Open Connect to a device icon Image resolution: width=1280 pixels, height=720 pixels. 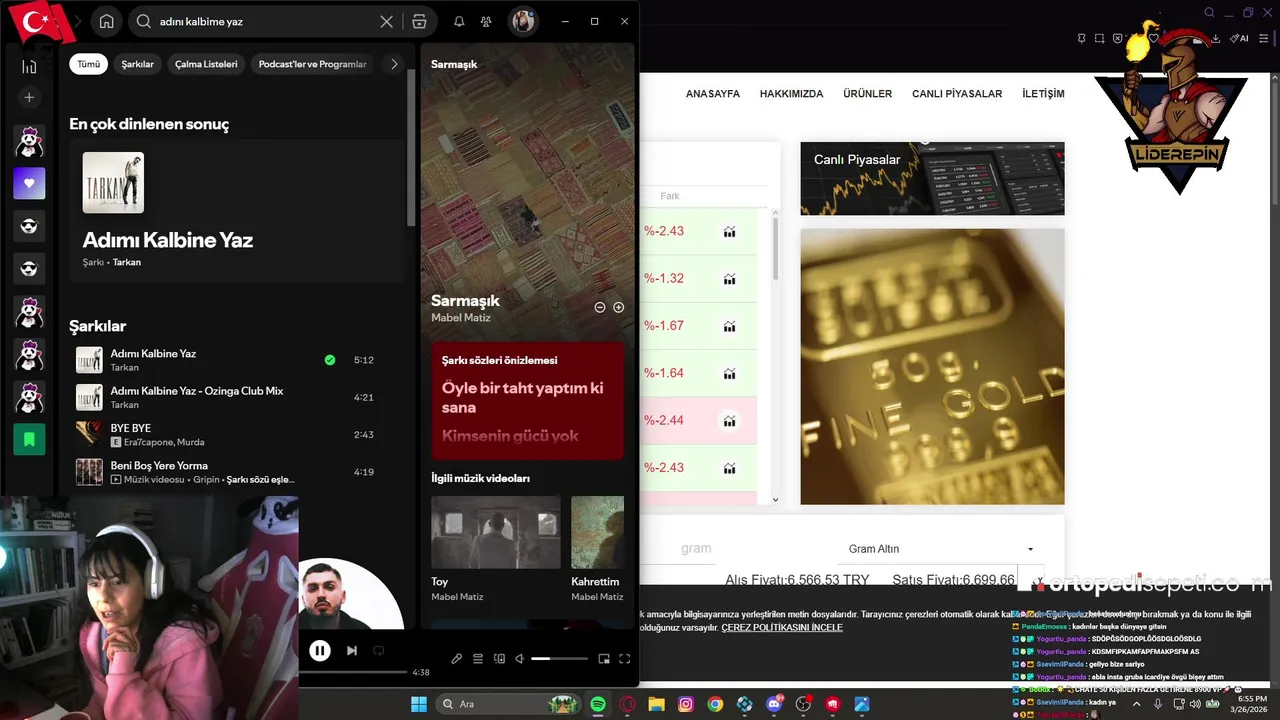click(499, 659)
